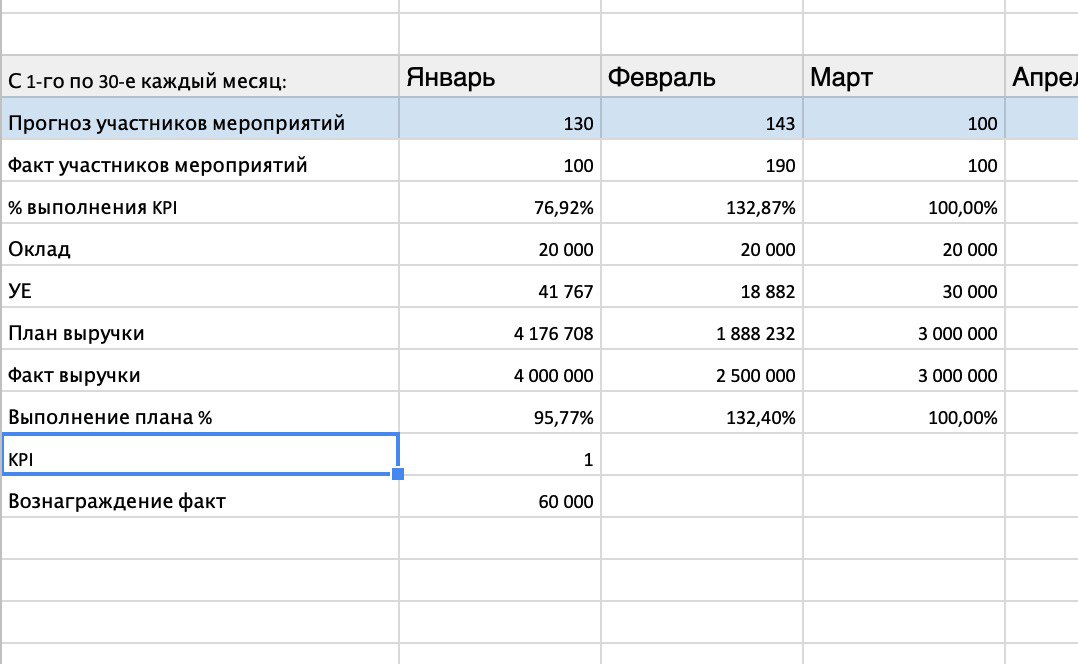Select the 60 000 reward cell

coord(499,501)
